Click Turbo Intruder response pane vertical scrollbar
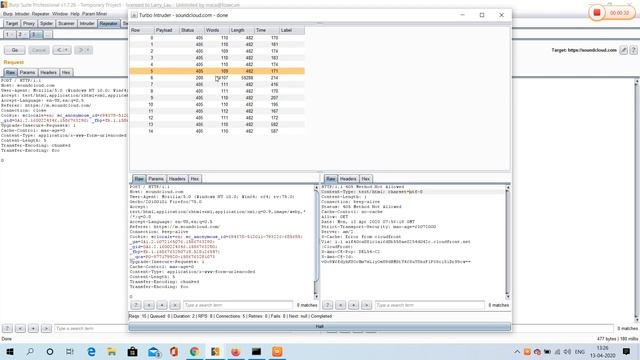This screenshot has height=360, width=640. (x=508, y=242)
